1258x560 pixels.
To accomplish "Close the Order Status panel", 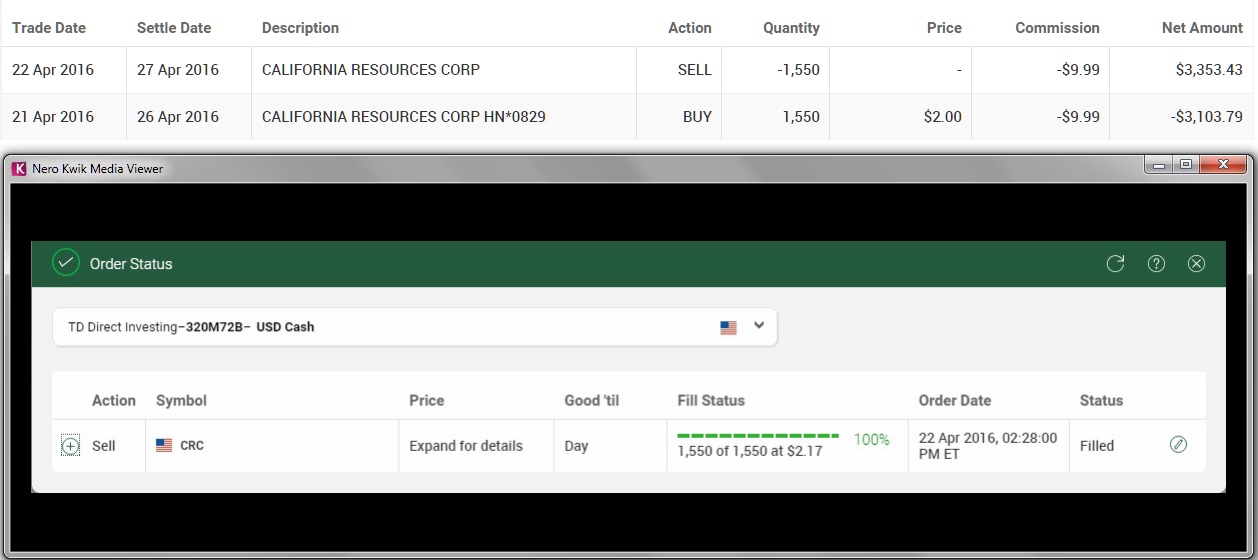I will [x=1196, y=264].
